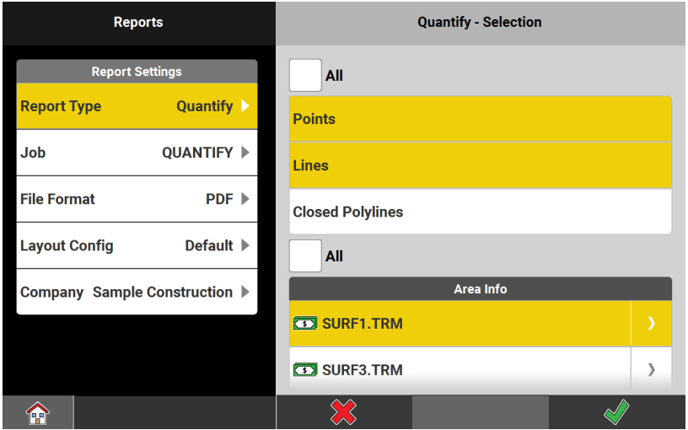Select the Closed Polylines row
Viewport: 688px width, 430px height.
[480, 212]
